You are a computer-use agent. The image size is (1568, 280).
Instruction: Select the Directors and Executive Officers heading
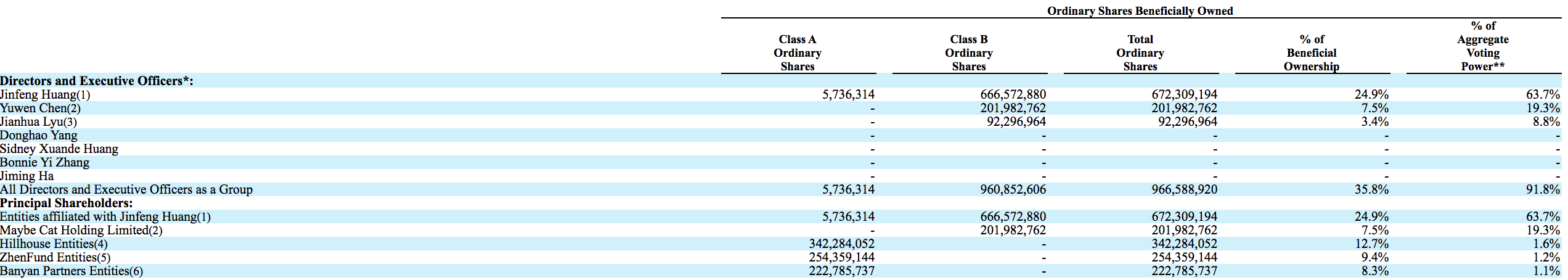[97, 81]
